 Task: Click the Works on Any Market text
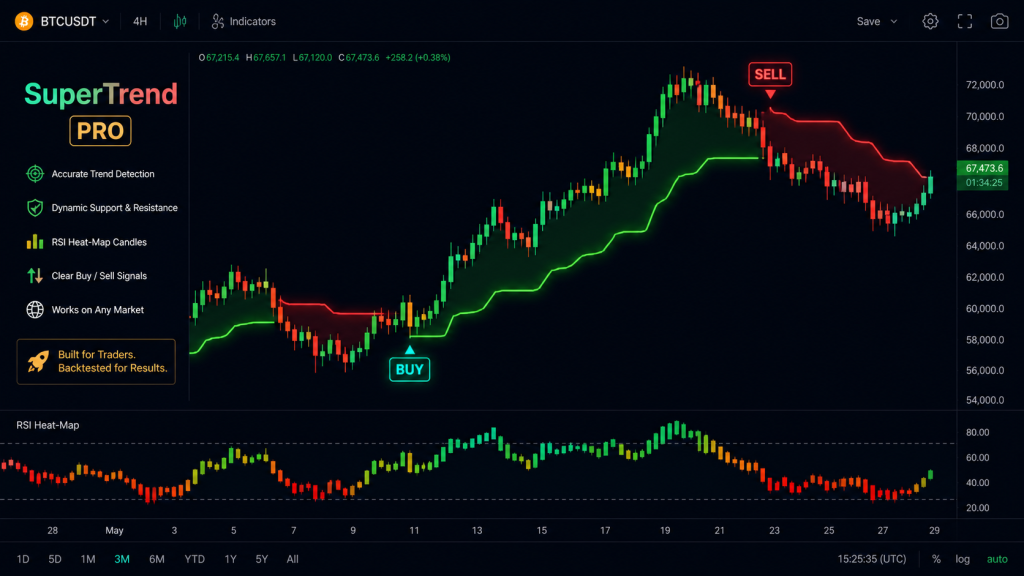pyautogui.click(x=97, y=310)
